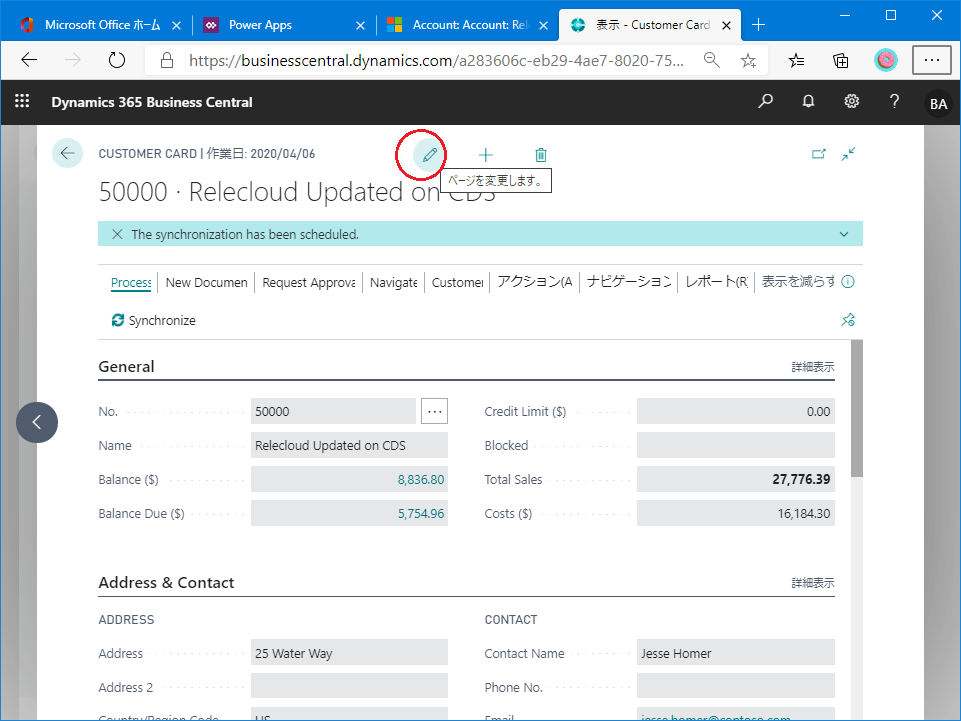Click the Credit Limit field

[x=735, y=411]
